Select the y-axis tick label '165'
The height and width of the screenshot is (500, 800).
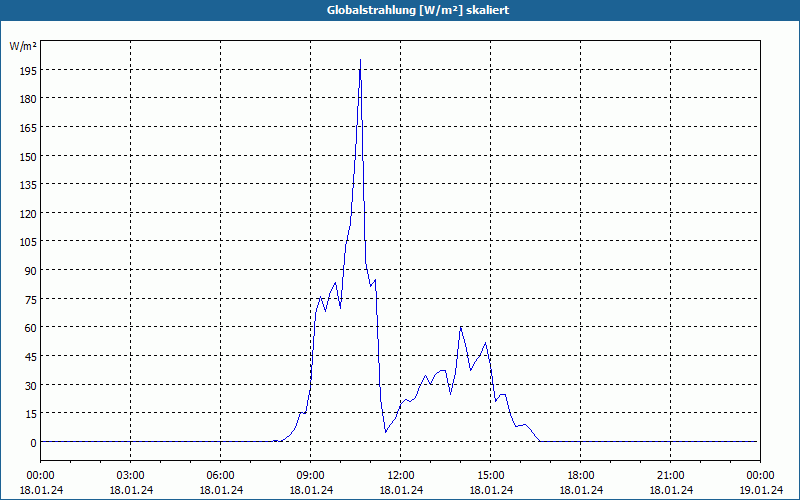29,128
